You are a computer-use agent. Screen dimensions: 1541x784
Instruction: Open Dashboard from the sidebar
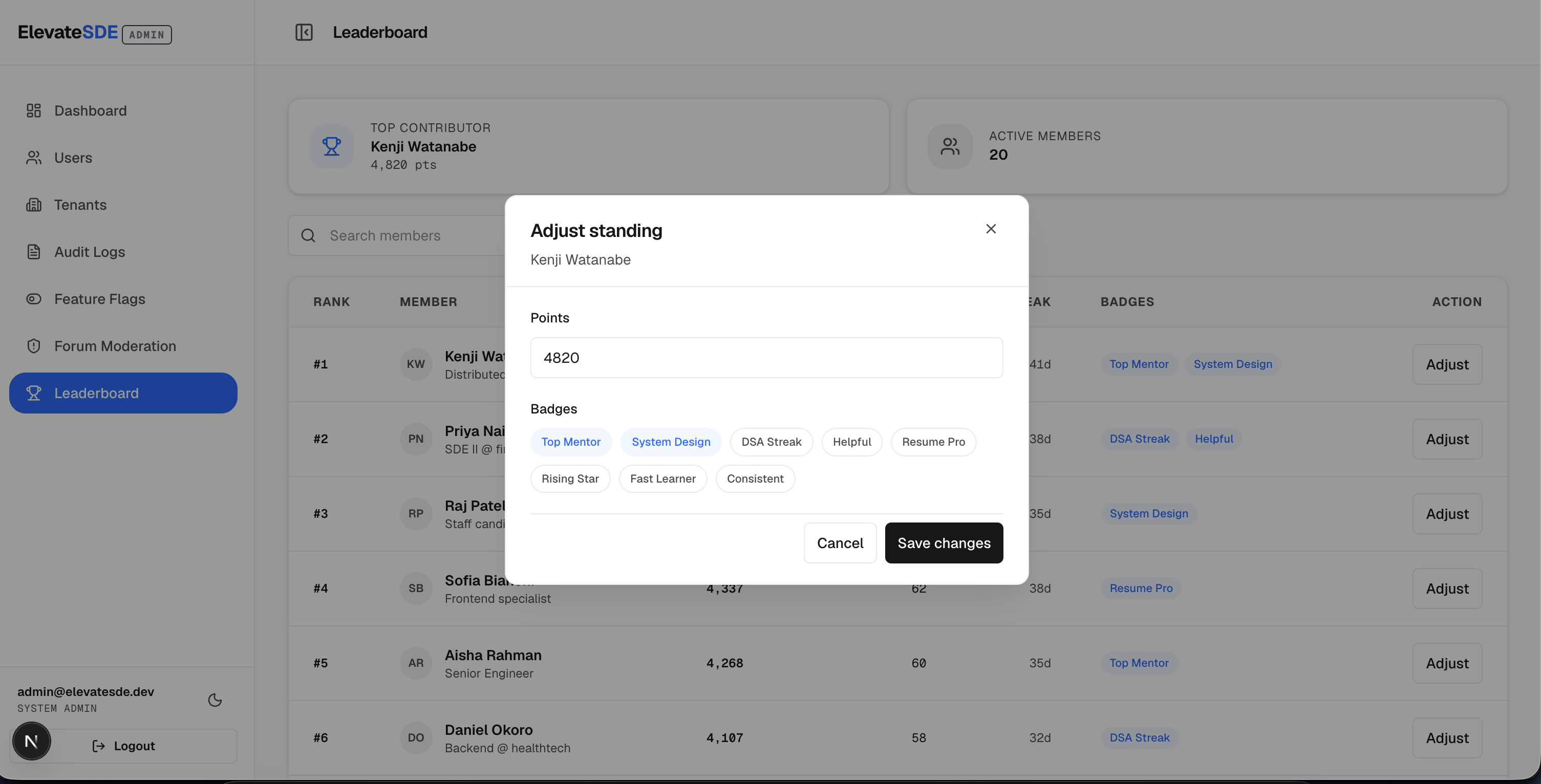[x=123, y=111]
